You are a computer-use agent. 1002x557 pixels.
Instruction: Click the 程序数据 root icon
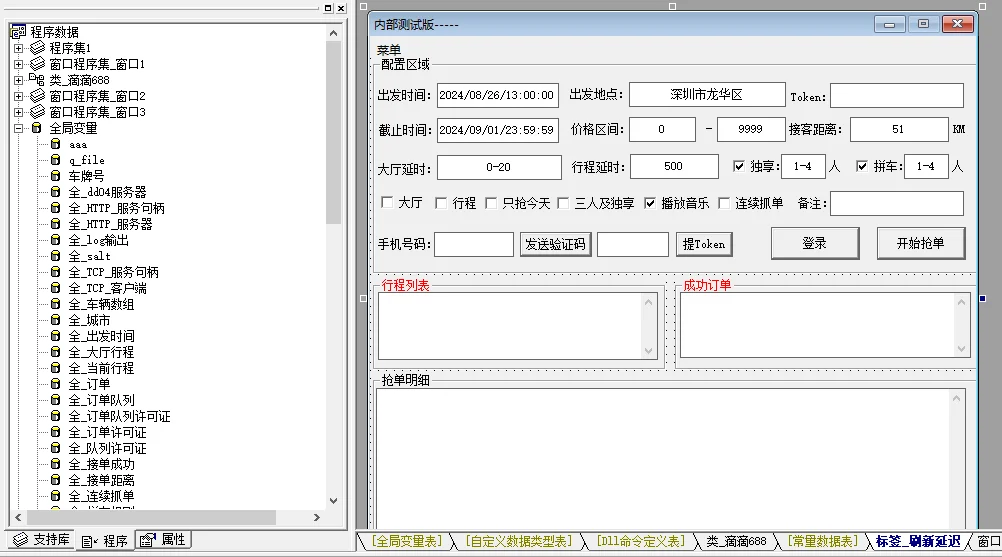pyautogui.click(x=19, y=31)
